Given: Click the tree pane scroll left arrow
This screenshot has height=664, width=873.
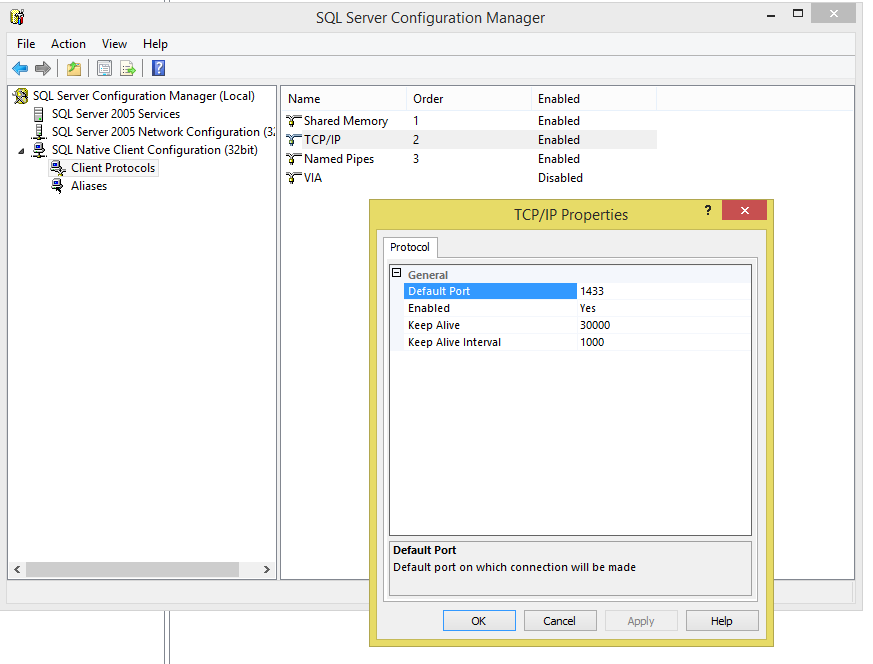Looking at the screenshot, I should (x=17, y=569).
